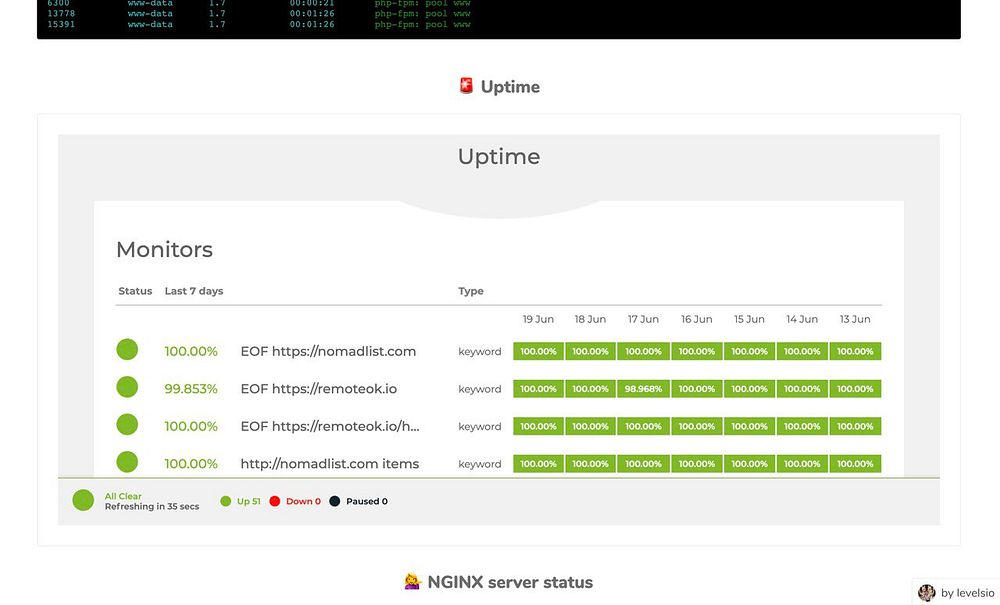
Task: Click the levelsio avatar picture
Action: [927, 593]
